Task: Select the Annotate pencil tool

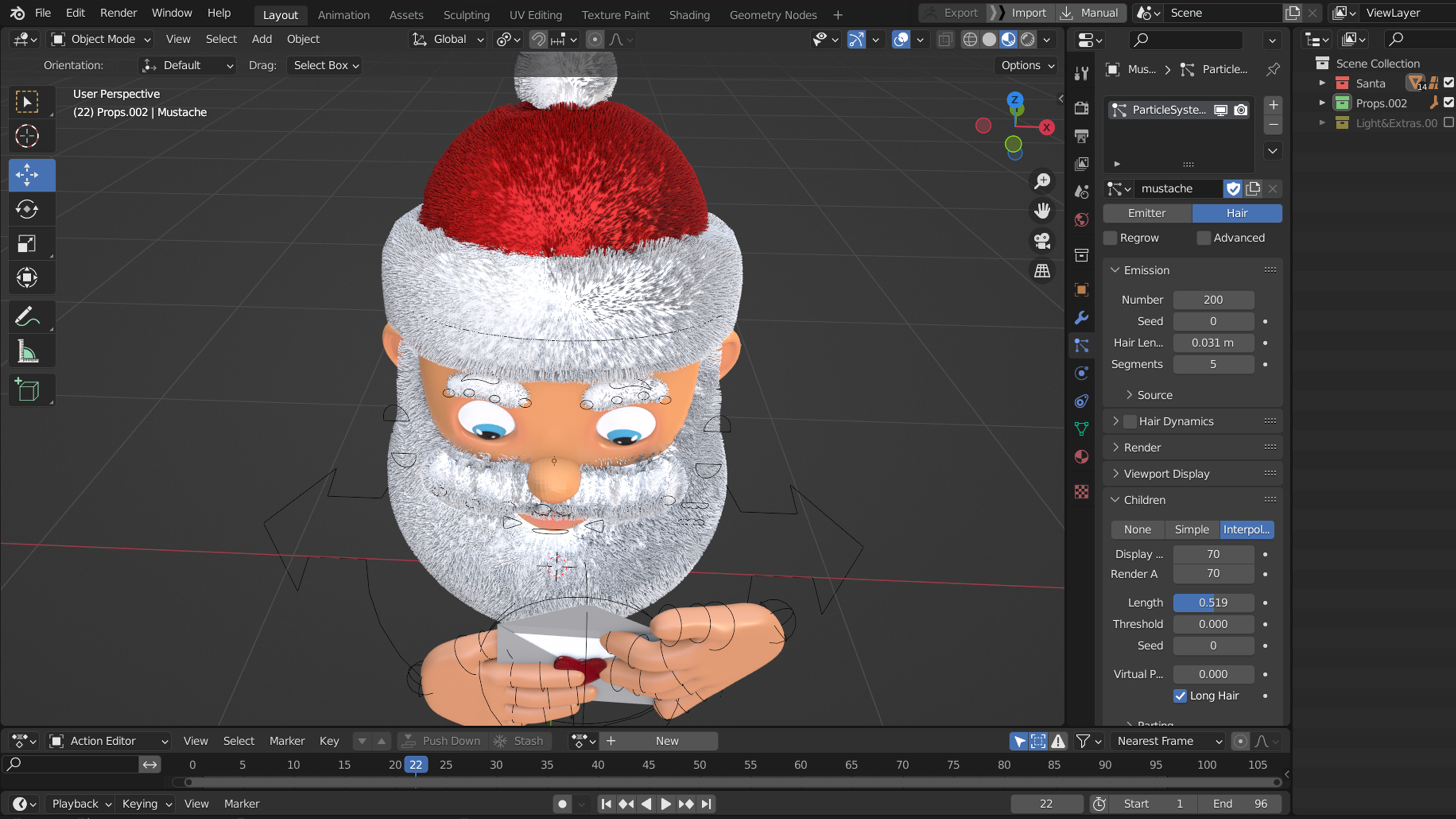Action: pyautogui.click(x=27, y=317)
